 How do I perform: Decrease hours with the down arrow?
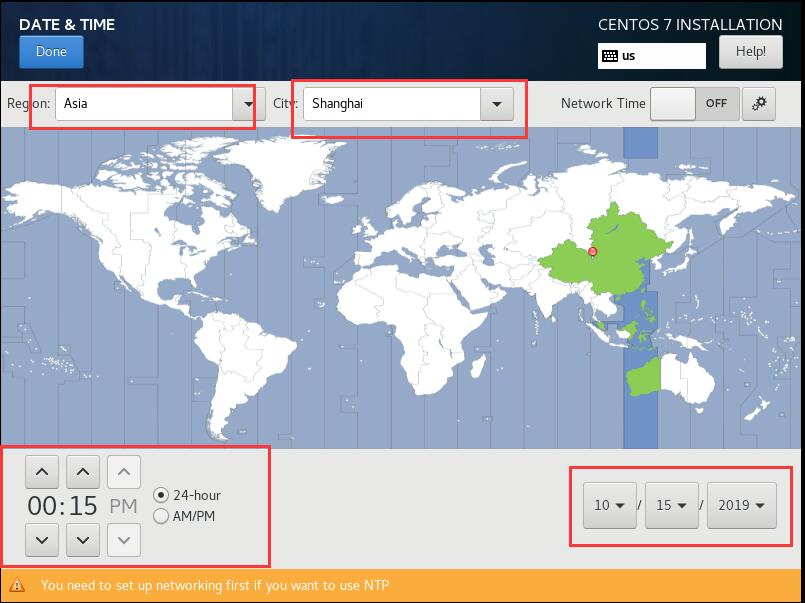(x=41, y=540)
